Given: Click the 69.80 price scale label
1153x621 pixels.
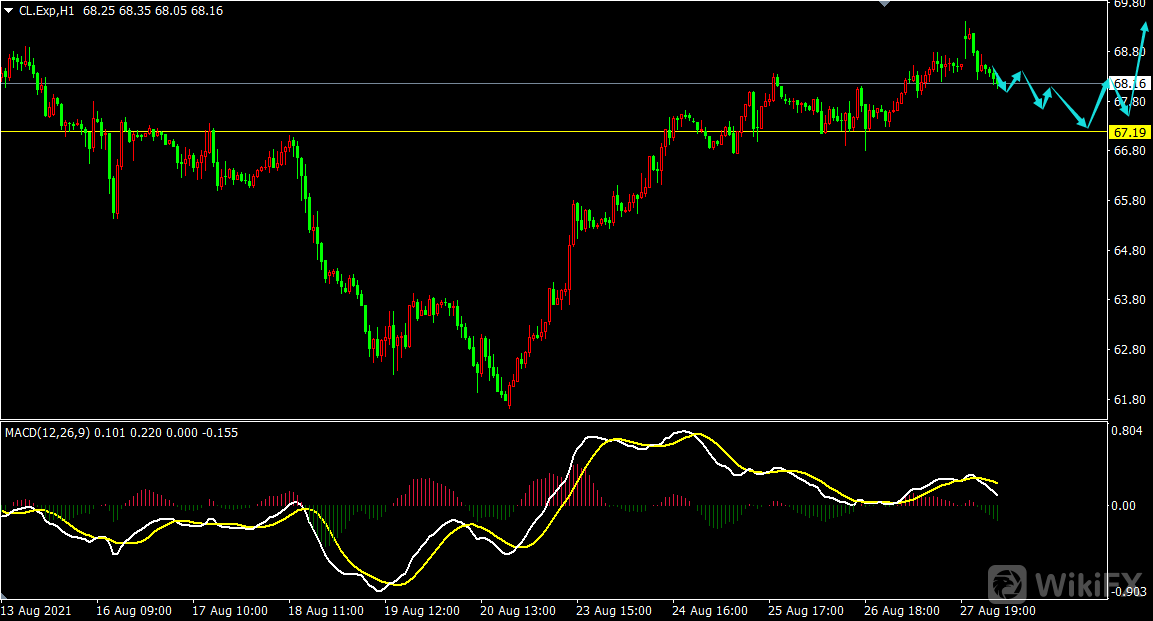Looking at the screenshot, I should 1129,4.
